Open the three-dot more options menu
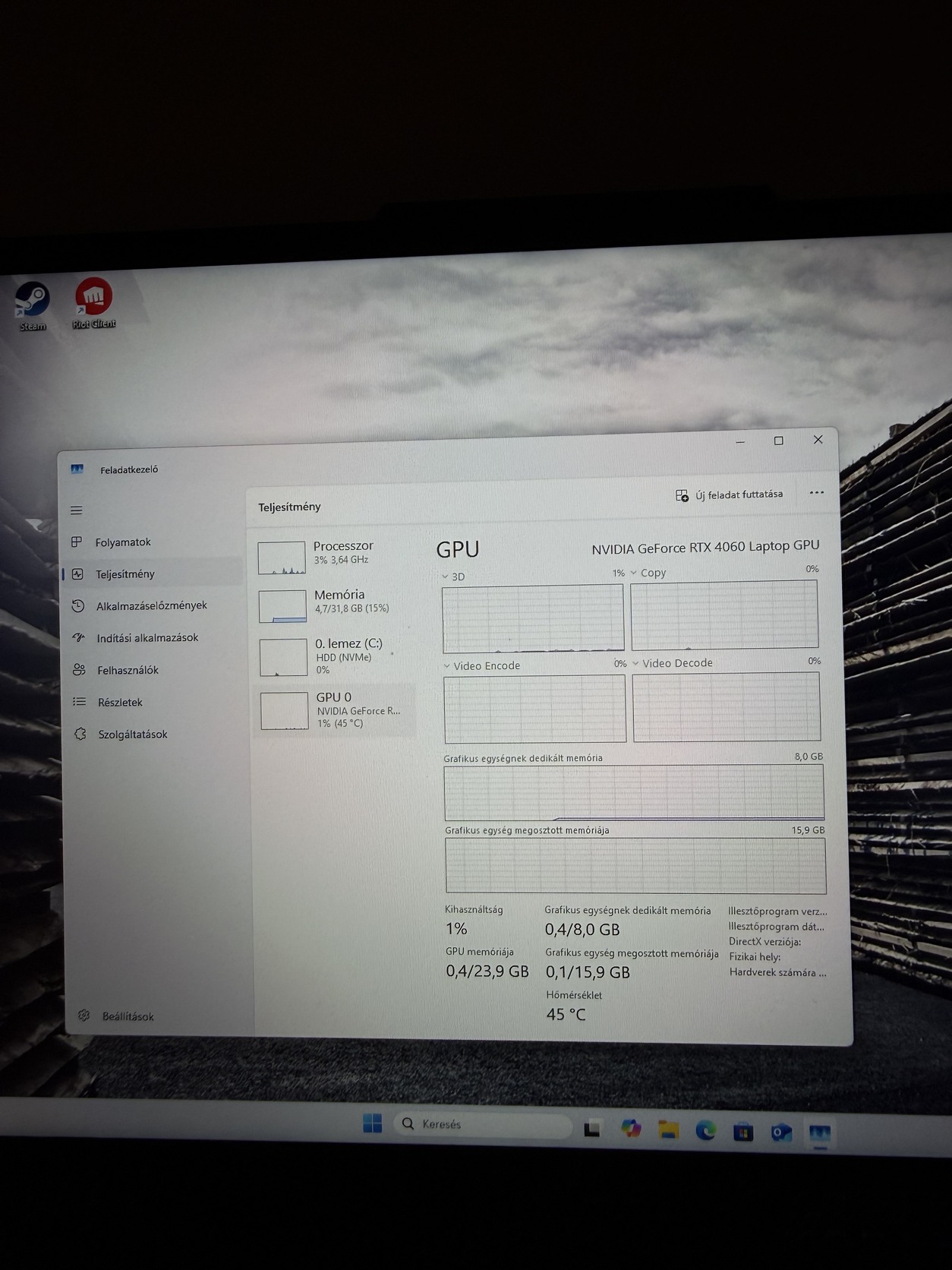This screenshot has width=952, height=1270. click(816, 492)
